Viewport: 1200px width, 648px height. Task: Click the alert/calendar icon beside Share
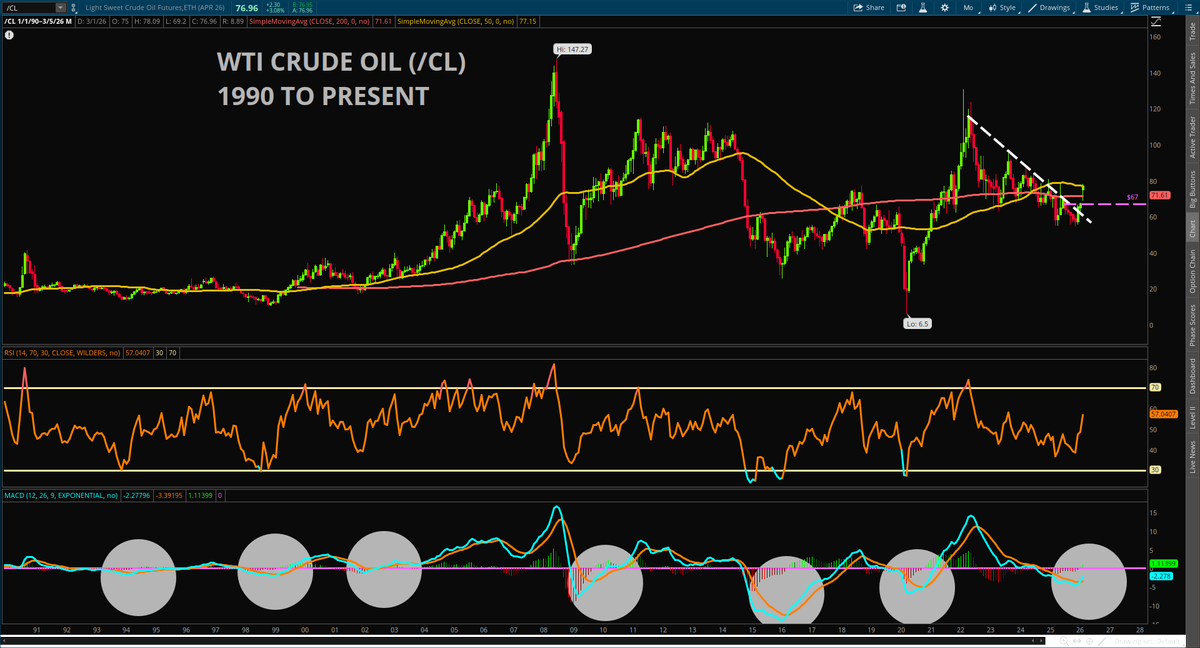click(903, 7)
